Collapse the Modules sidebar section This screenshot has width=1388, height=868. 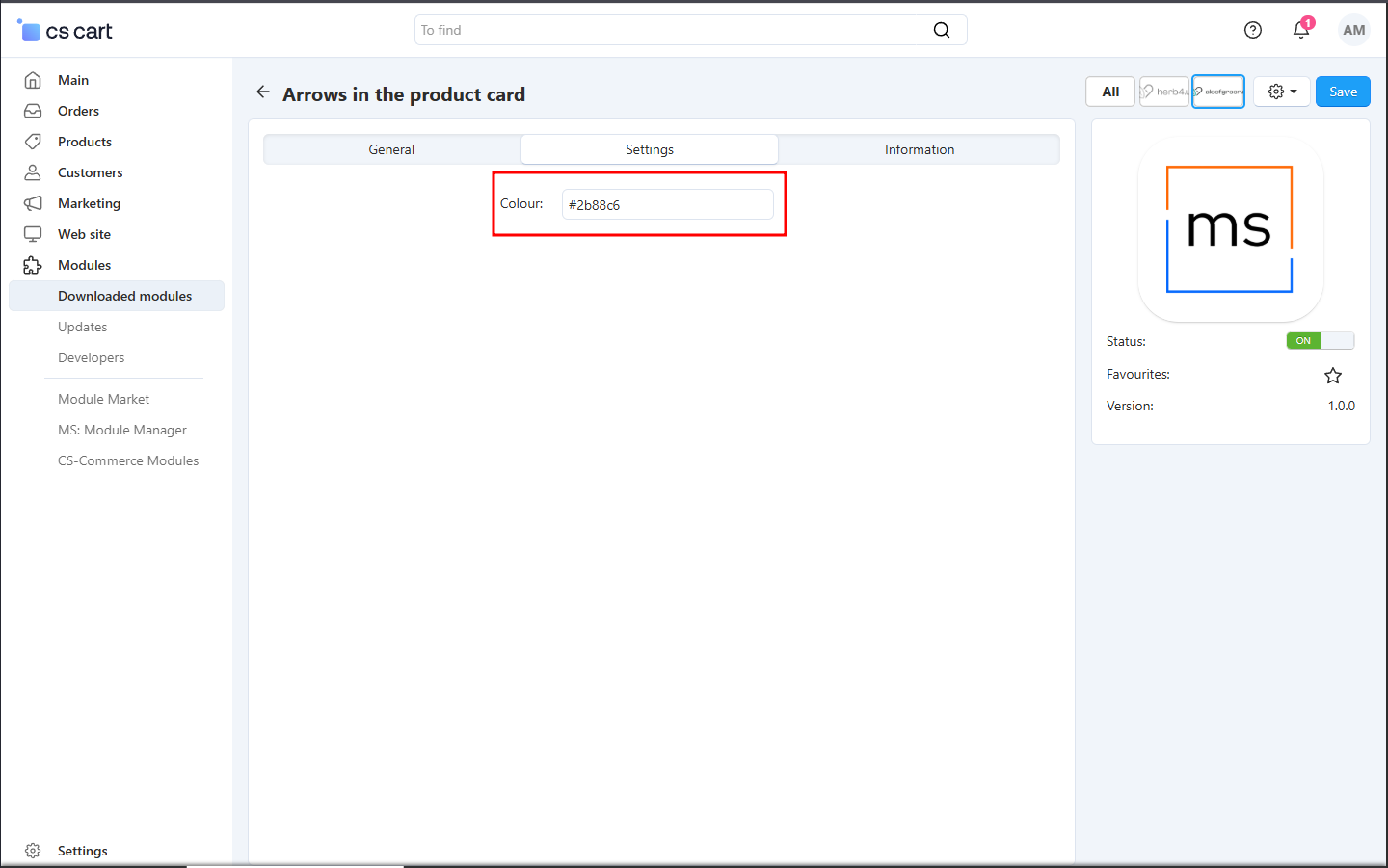(x=84, y=265)
